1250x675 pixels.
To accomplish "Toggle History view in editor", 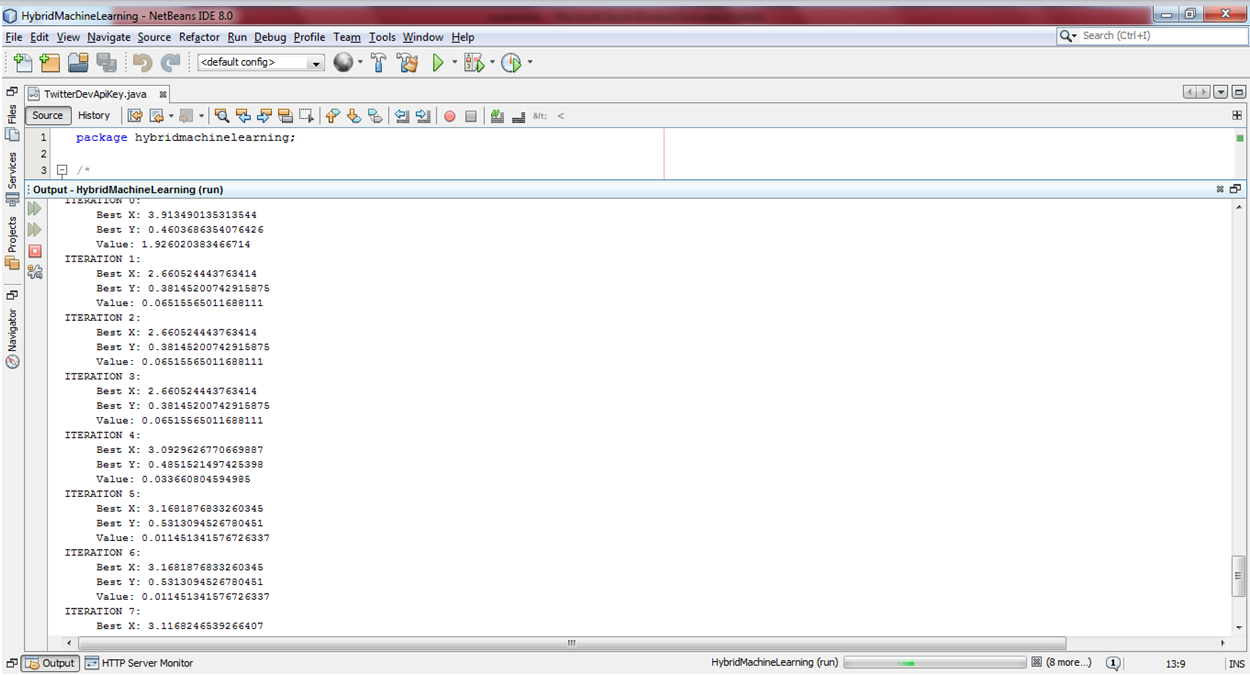I will [94, 116].
